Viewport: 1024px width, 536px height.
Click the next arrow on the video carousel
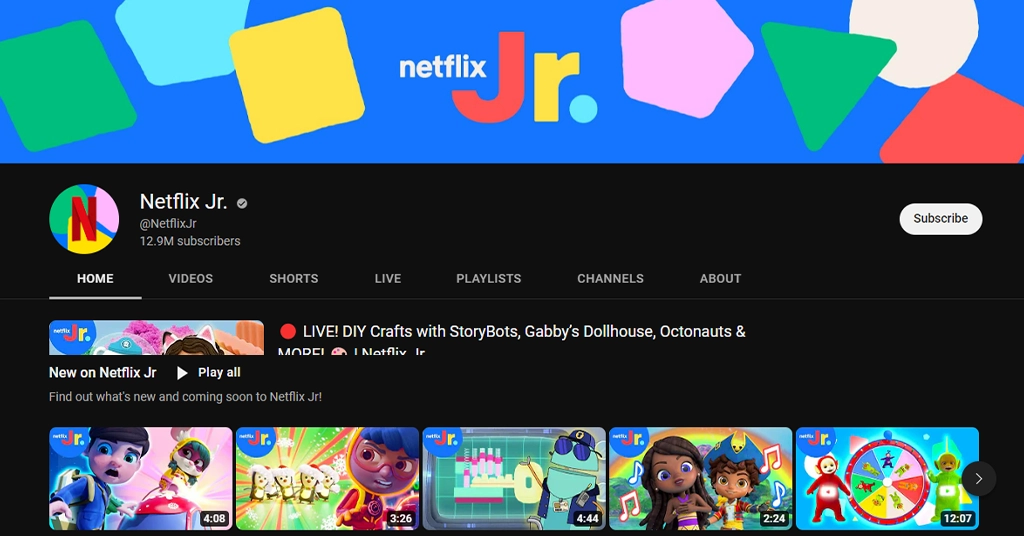click(978, 479)
